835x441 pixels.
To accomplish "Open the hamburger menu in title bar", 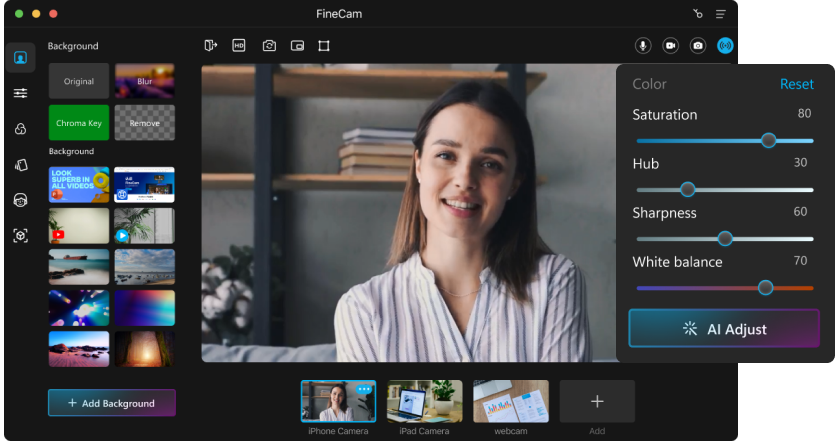I will [x=720, y=14].
